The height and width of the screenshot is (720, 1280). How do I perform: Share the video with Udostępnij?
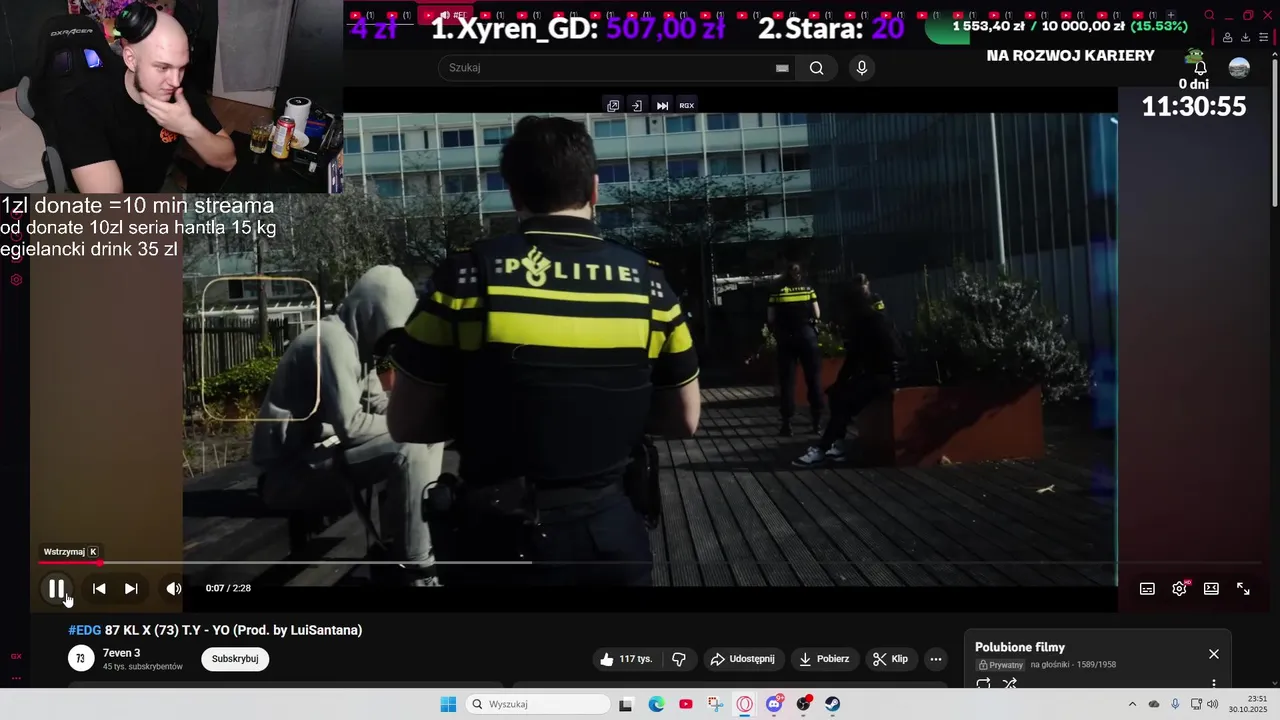pyautogui.click(x=742, y=659)
